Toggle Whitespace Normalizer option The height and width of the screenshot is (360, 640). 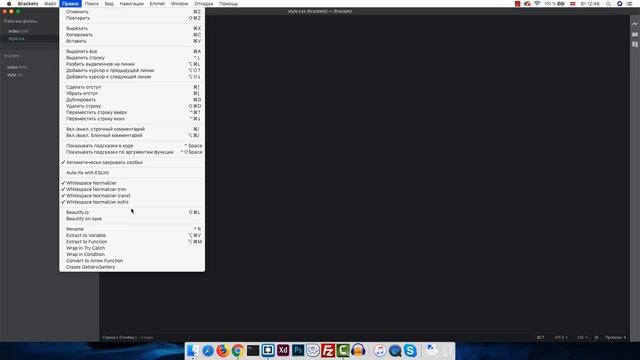click(x=132, y=183)
